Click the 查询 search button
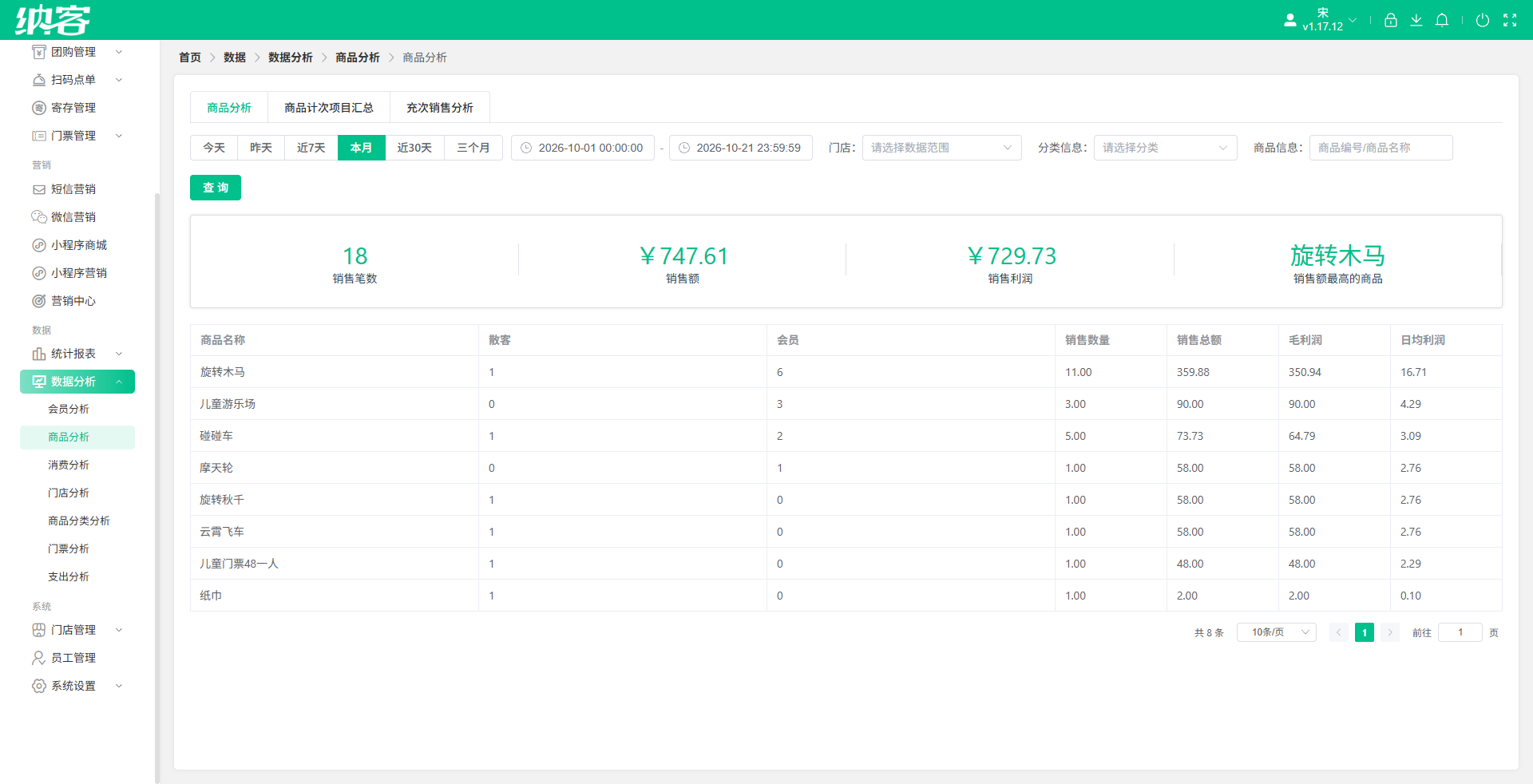Viewport: 1533px width, 784px height. pos(216,188)
